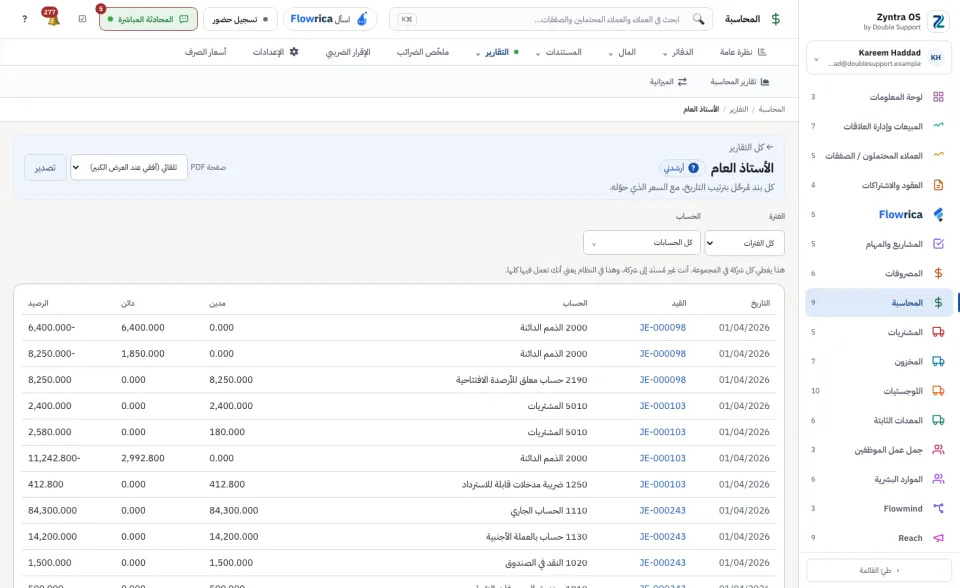Click the اسأل Flowrica button

click(x=329, y=19)
